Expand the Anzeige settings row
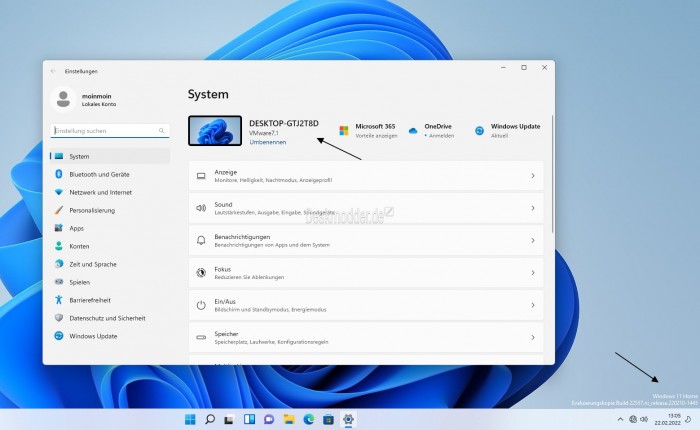 tap(532, 176)
